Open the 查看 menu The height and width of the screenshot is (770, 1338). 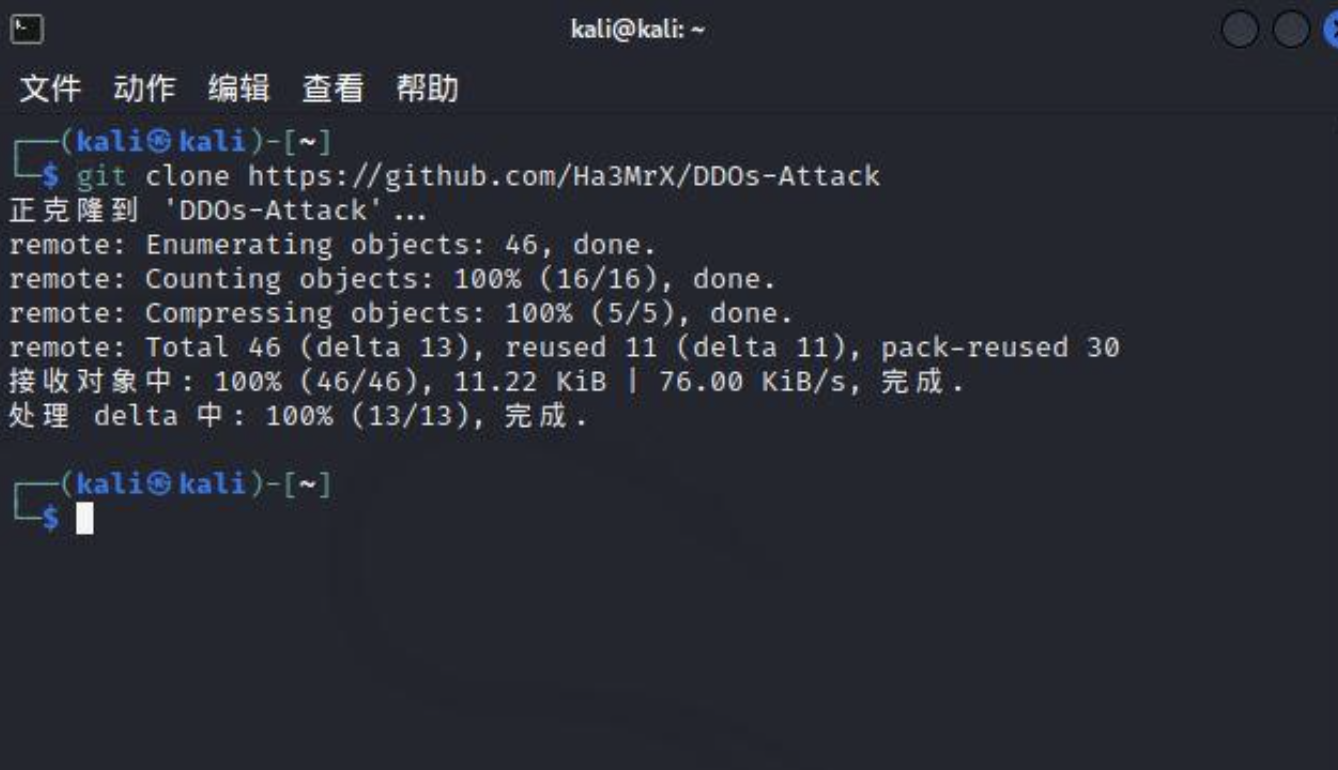[x=332, y=89]
